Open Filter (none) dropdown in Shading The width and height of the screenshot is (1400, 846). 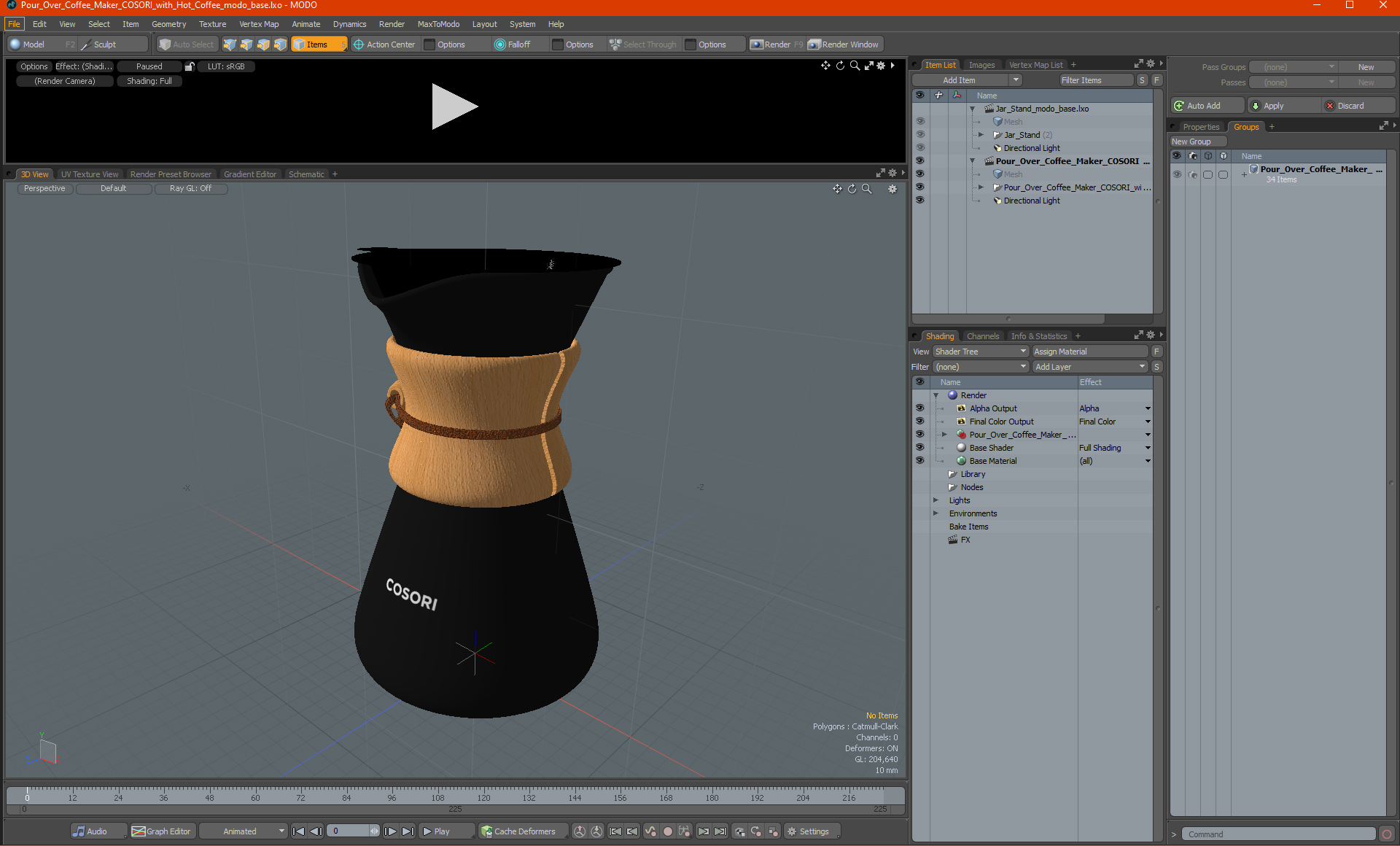coord(980,367)
